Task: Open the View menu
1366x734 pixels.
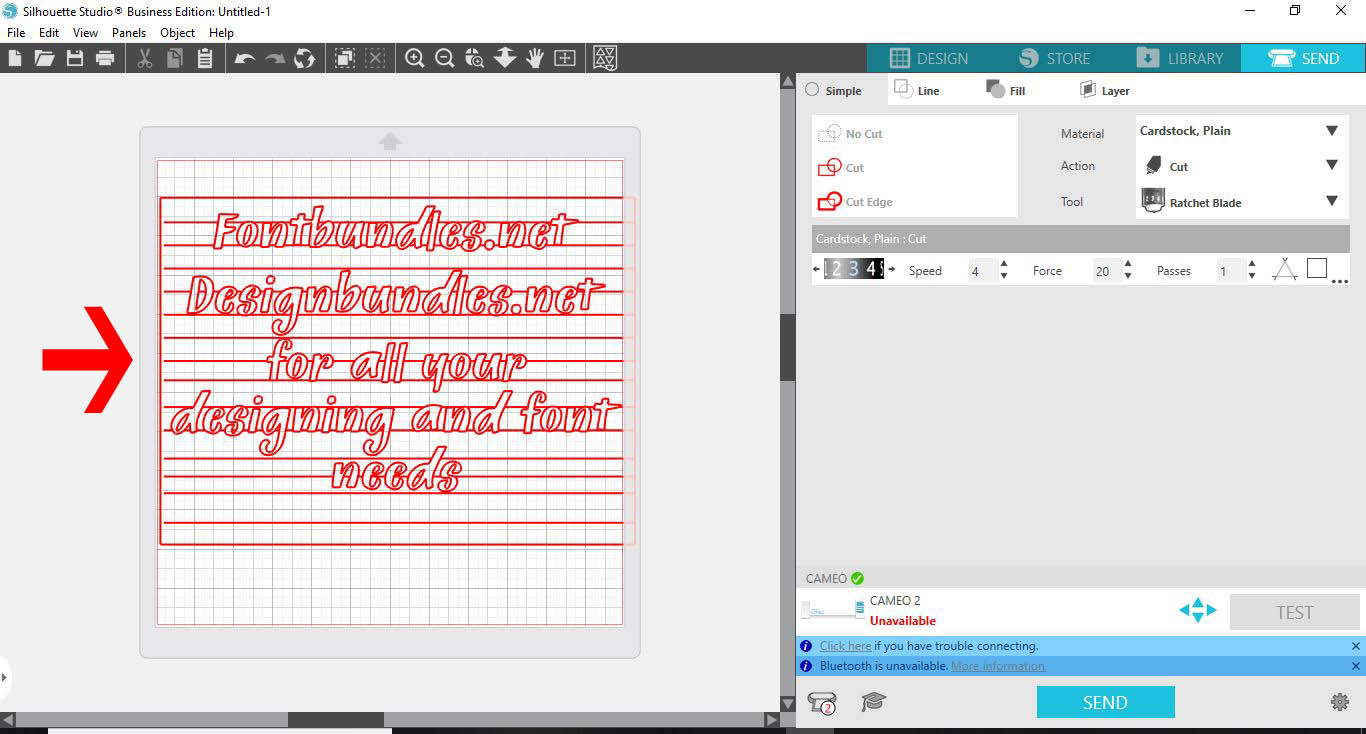Action: pos(85,33)
